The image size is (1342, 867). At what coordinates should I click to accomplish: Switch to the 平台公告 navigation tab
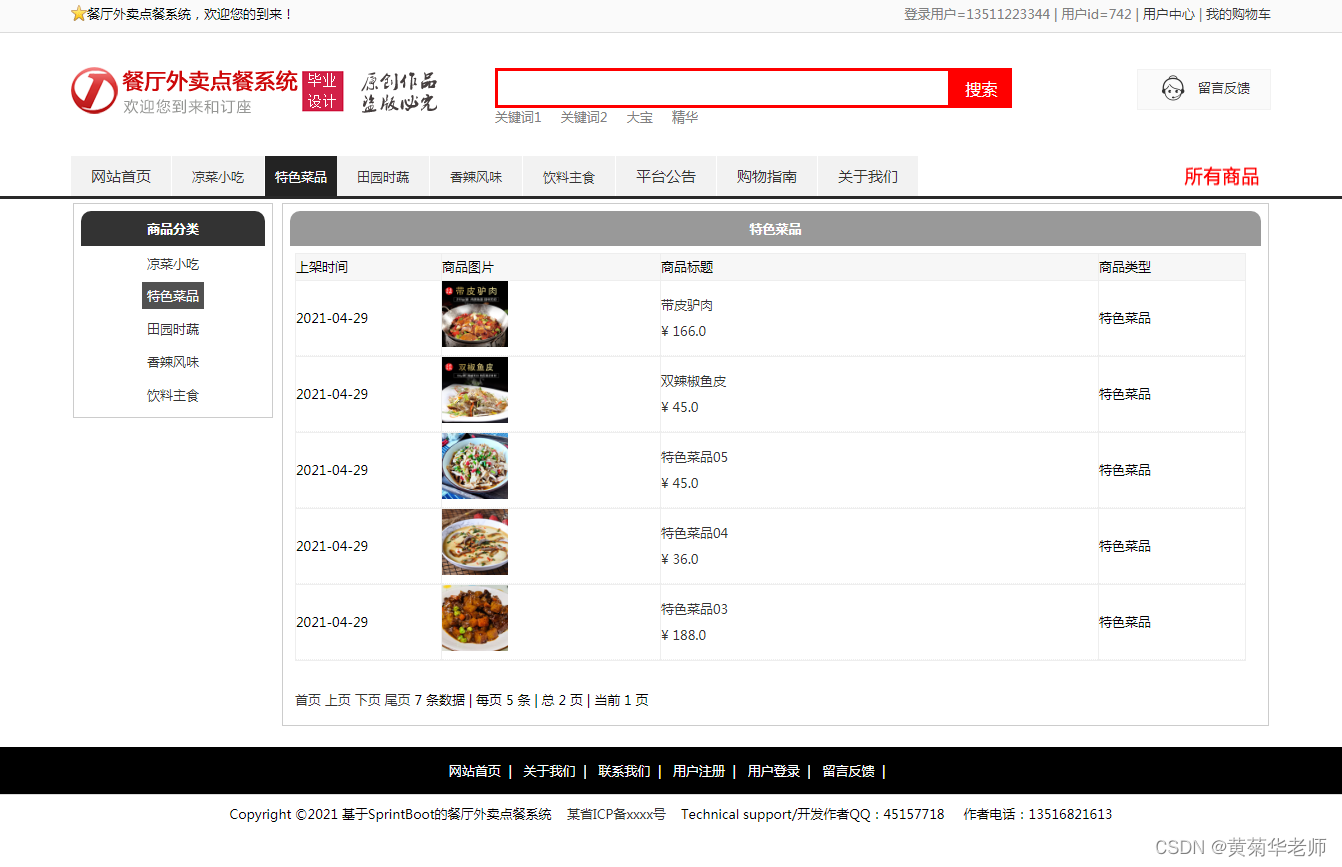click(x=665, y=175)
